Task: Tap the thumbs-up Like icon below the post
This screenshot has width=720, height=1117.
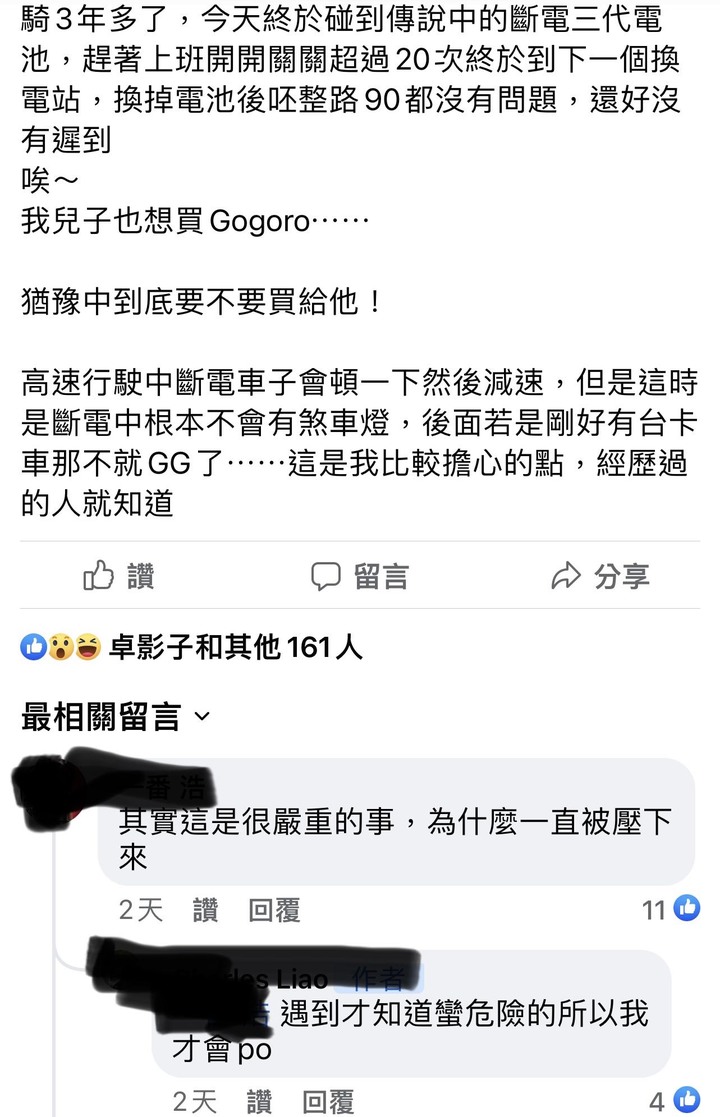Action: [x=98, y=575]
